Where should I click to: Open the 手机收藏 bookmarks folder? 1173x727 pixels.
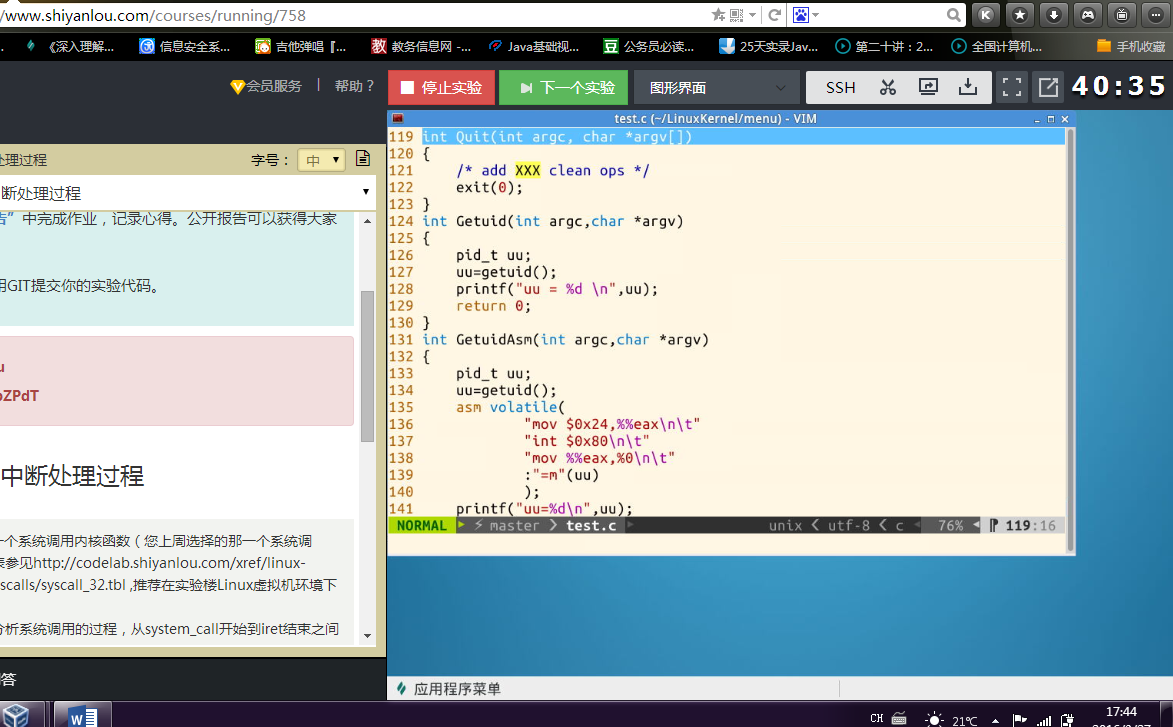click(x=1131, y=46)
